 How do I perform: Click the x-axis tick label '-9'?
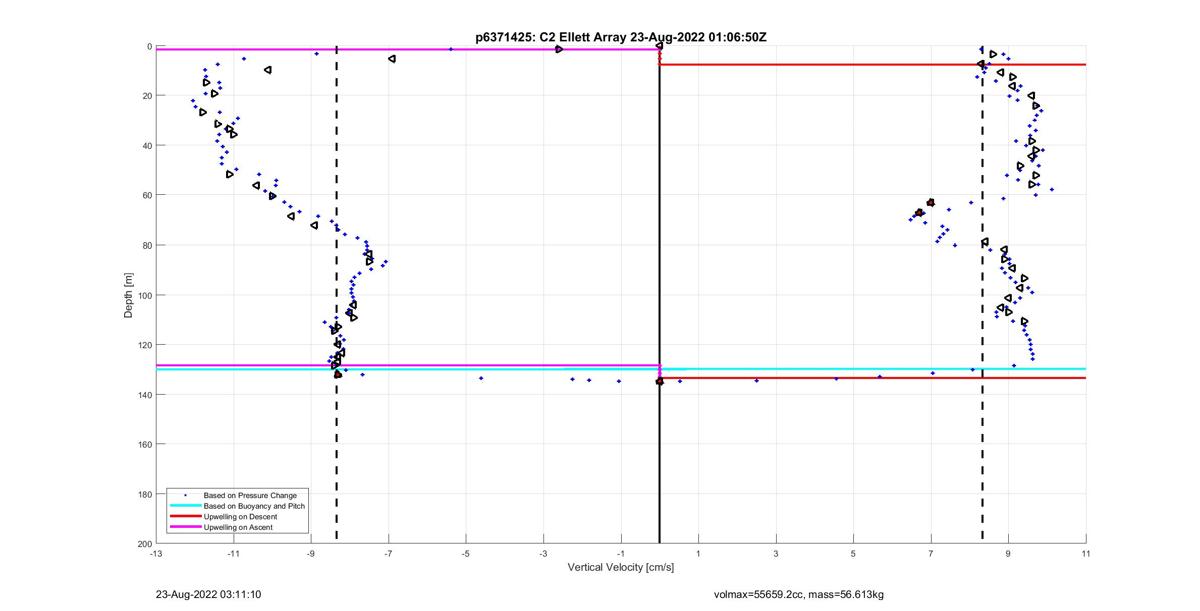point(310,553)
